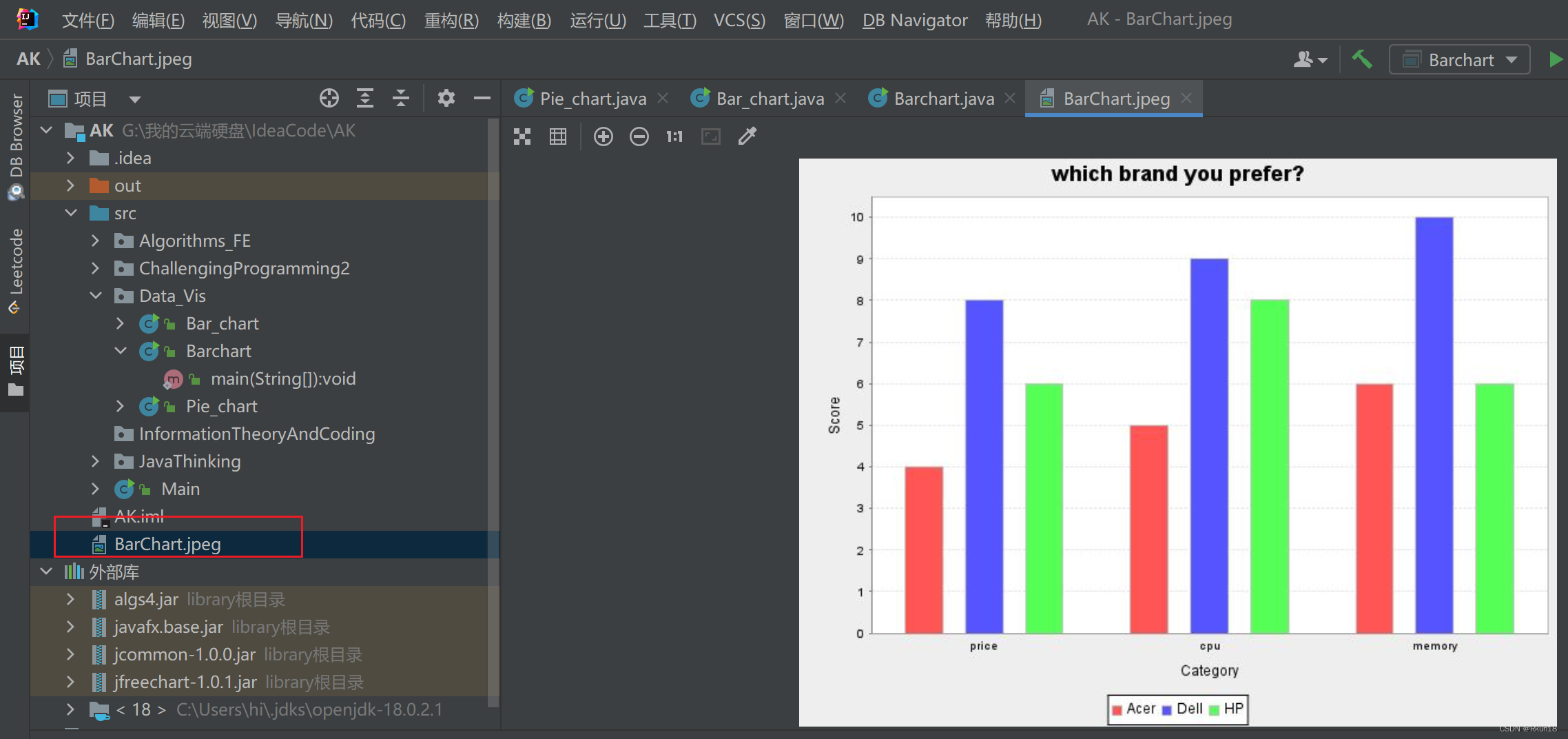The width and height of the screenshot is (1568, 739).
Task: Expand the out folder
Action: (x=70, y=185)
